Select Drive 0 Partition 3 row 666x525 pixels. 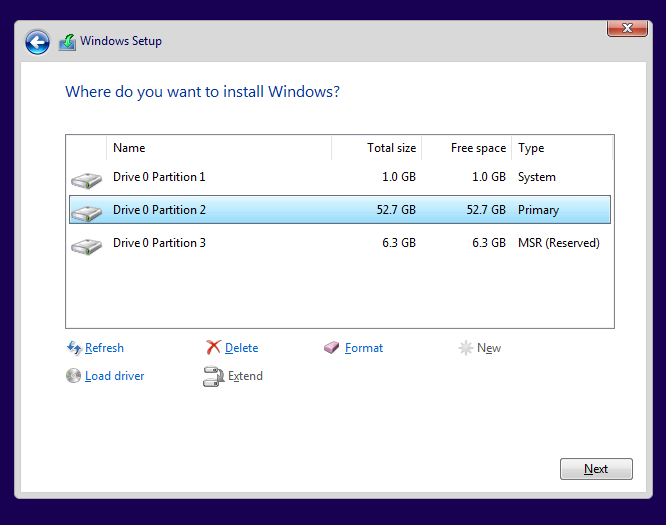tap(340, 243)
